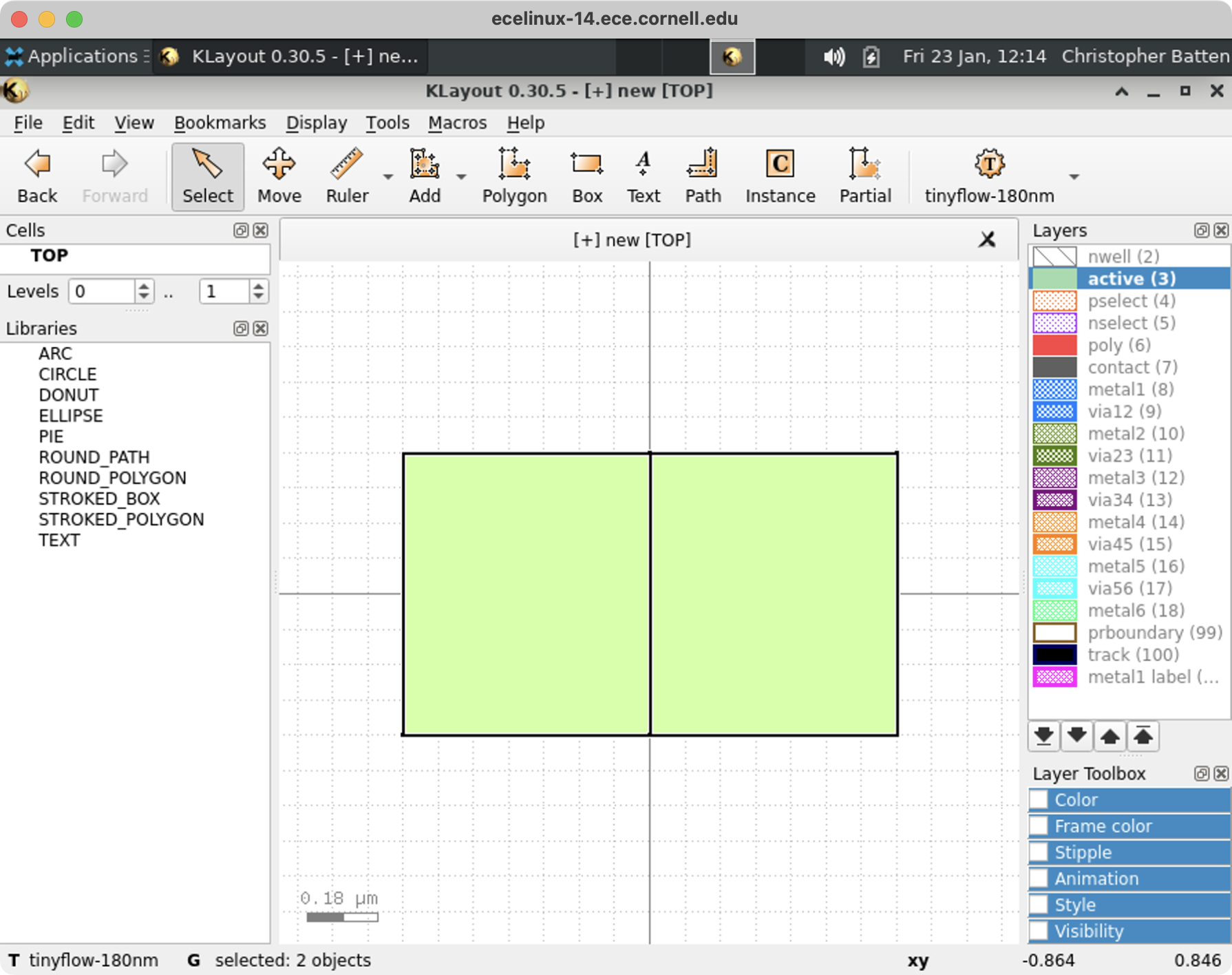Click the poly (6) red swatch
The height and width of the screenshot is (975, 1232).
coord(1054,345)
